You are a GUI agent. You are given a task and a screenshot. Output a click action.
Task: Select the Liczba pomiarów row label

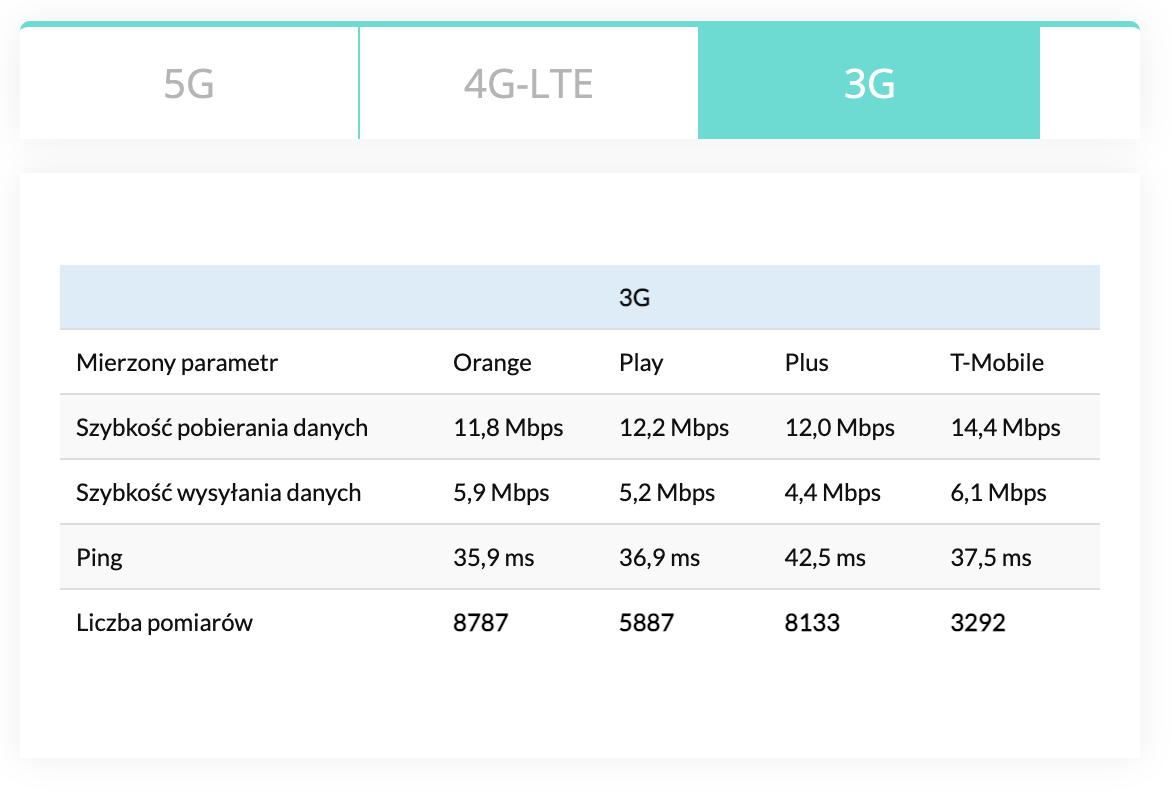coord(164,623)
